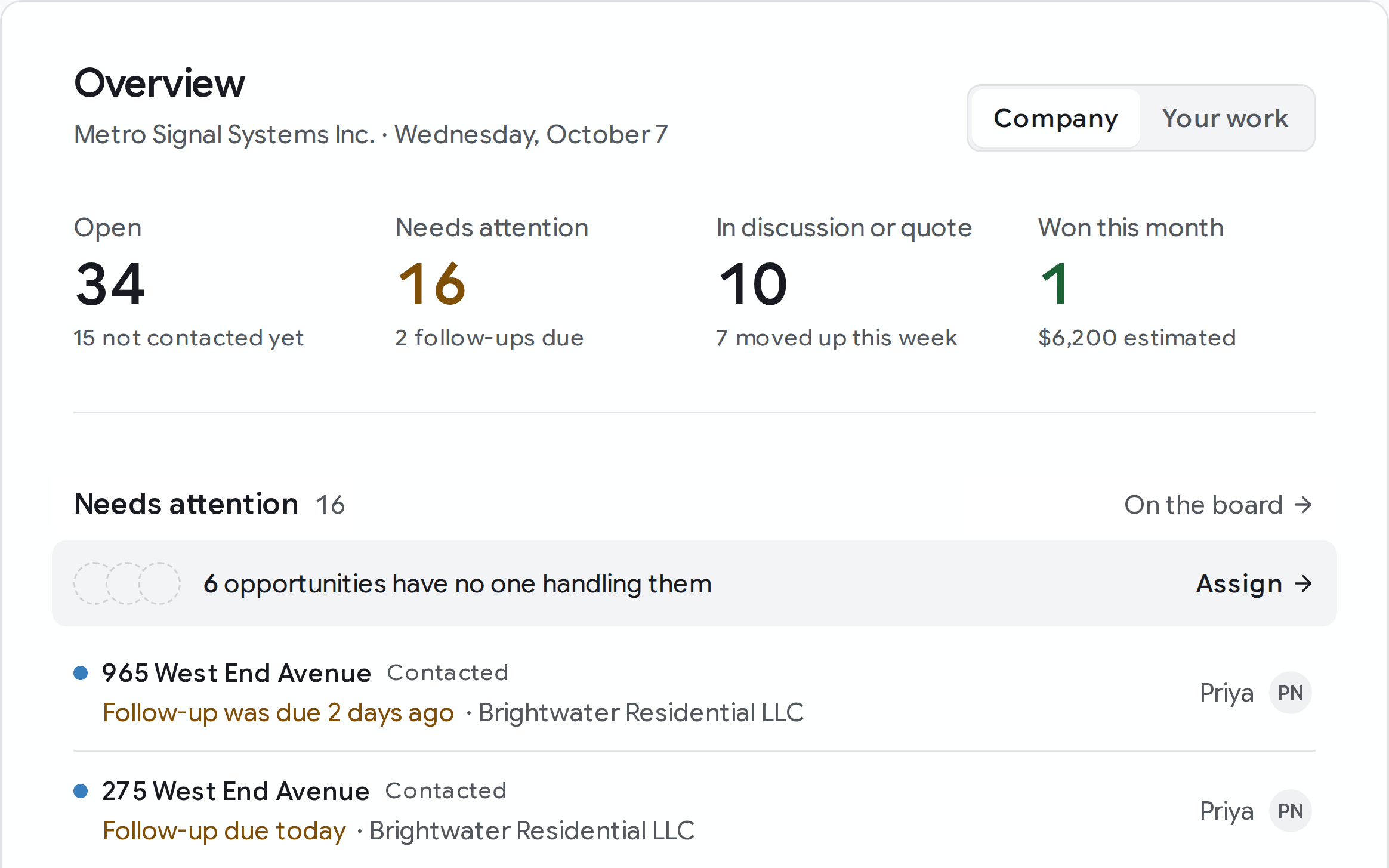Select the In discussion or quote stat
The width and height of the screenshot is (1389, 868).
[x=844, y=281]
